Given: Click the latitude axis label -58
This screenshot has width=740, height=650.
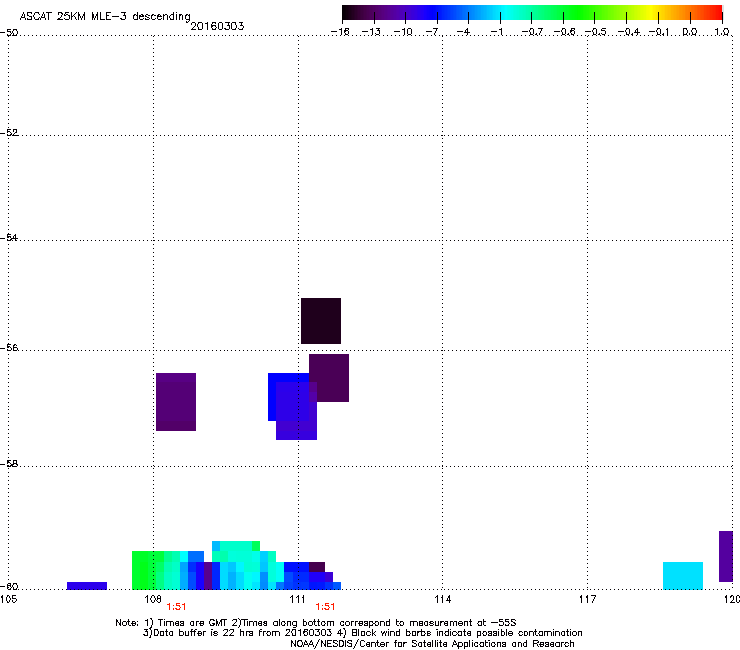Looking at the screenshot, I should pyautogui.click(x=9, y=464).
